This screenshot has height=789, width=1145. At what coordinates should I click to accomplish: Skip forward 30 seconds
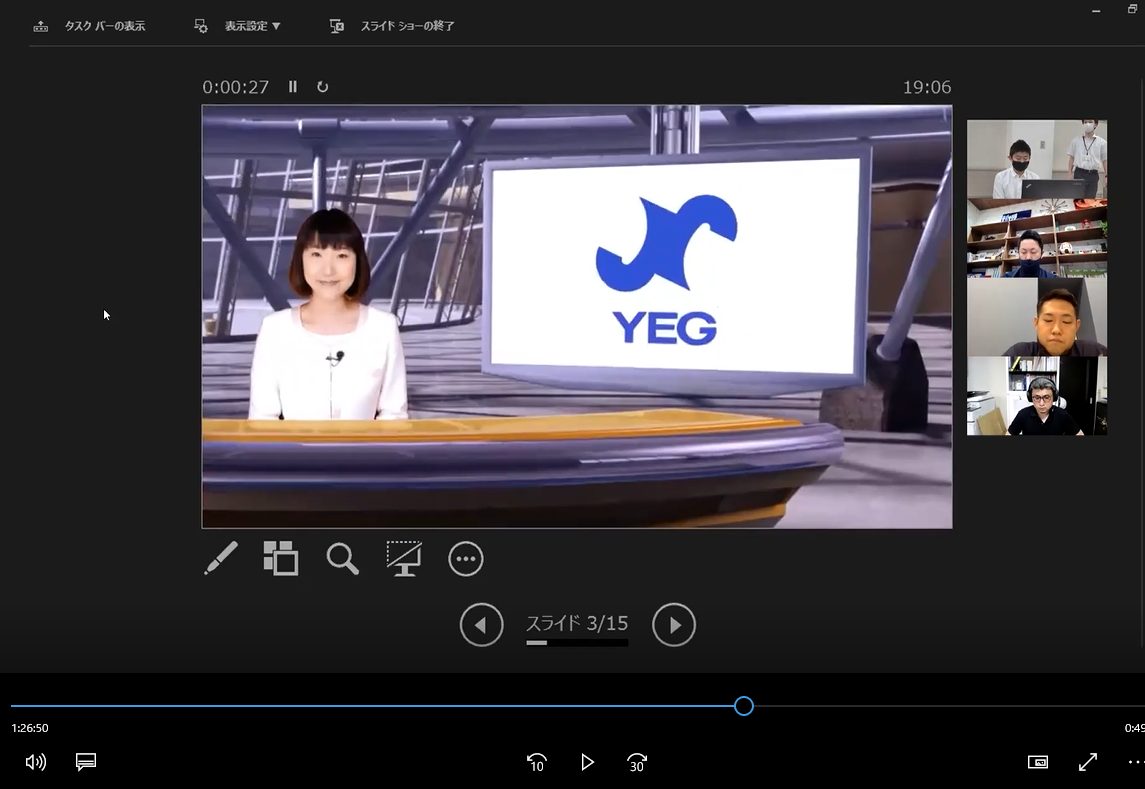click(x=637, y=763)
